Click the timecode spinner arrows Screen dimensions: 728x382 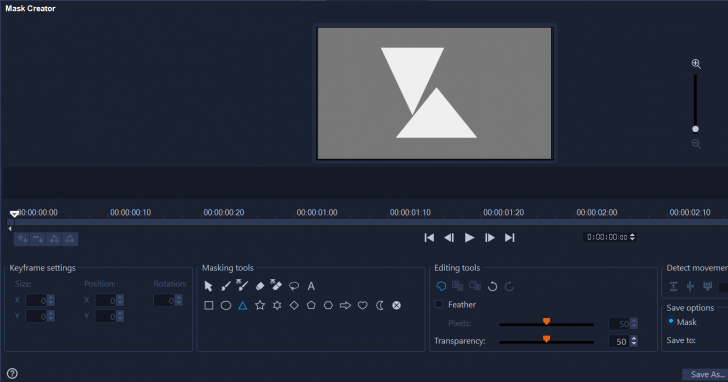click(x=632, y=237)
